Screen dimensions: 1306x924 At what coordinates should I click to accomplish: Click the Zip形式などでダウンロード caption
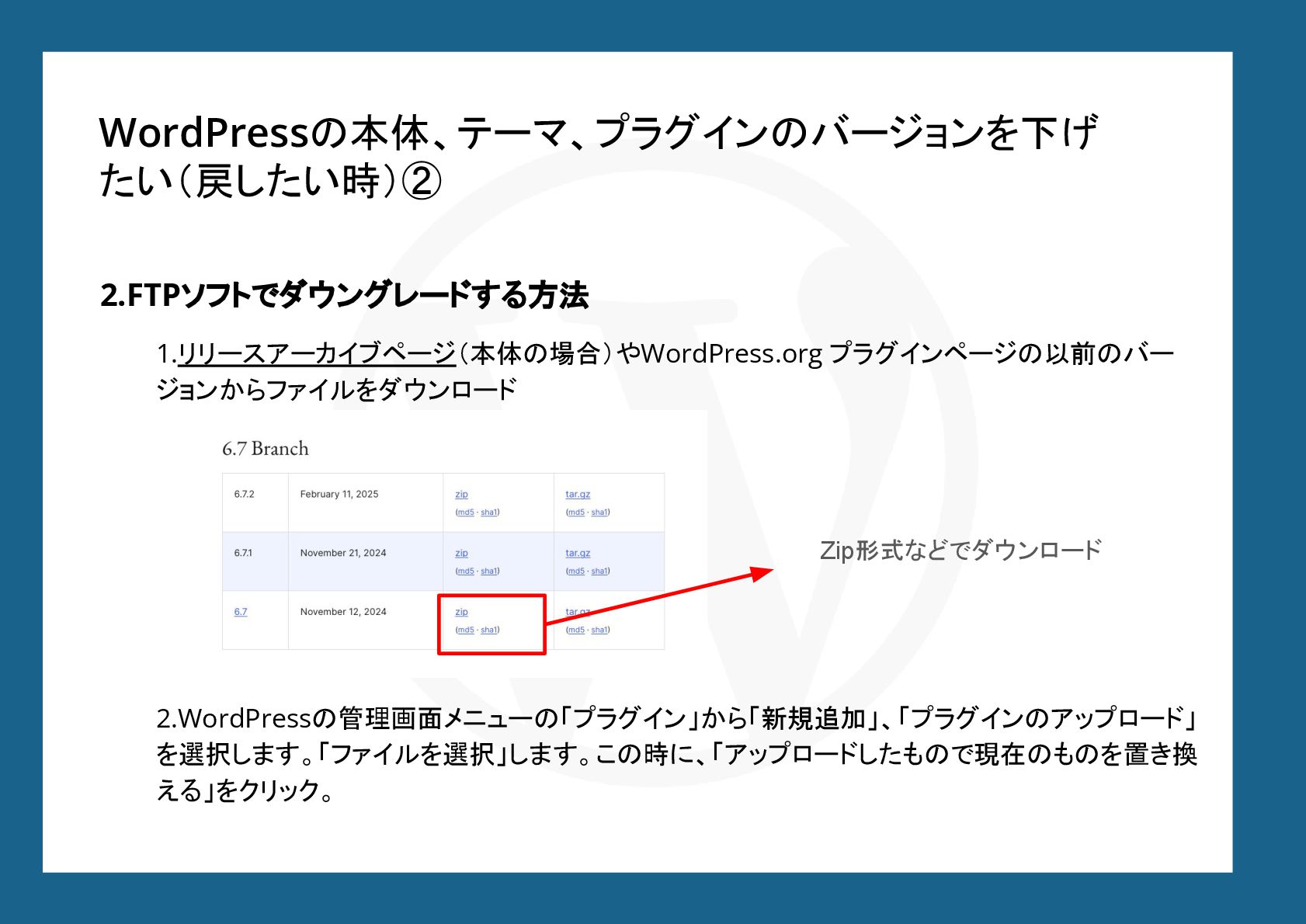pyautogui.click(x=960, y=551)
